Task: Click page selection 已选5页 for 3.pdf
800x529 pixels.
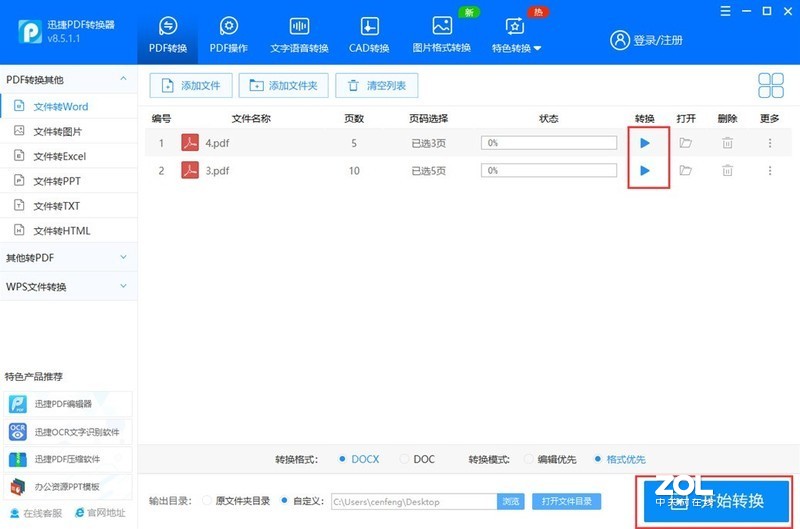Action: [x=429, y=170]
